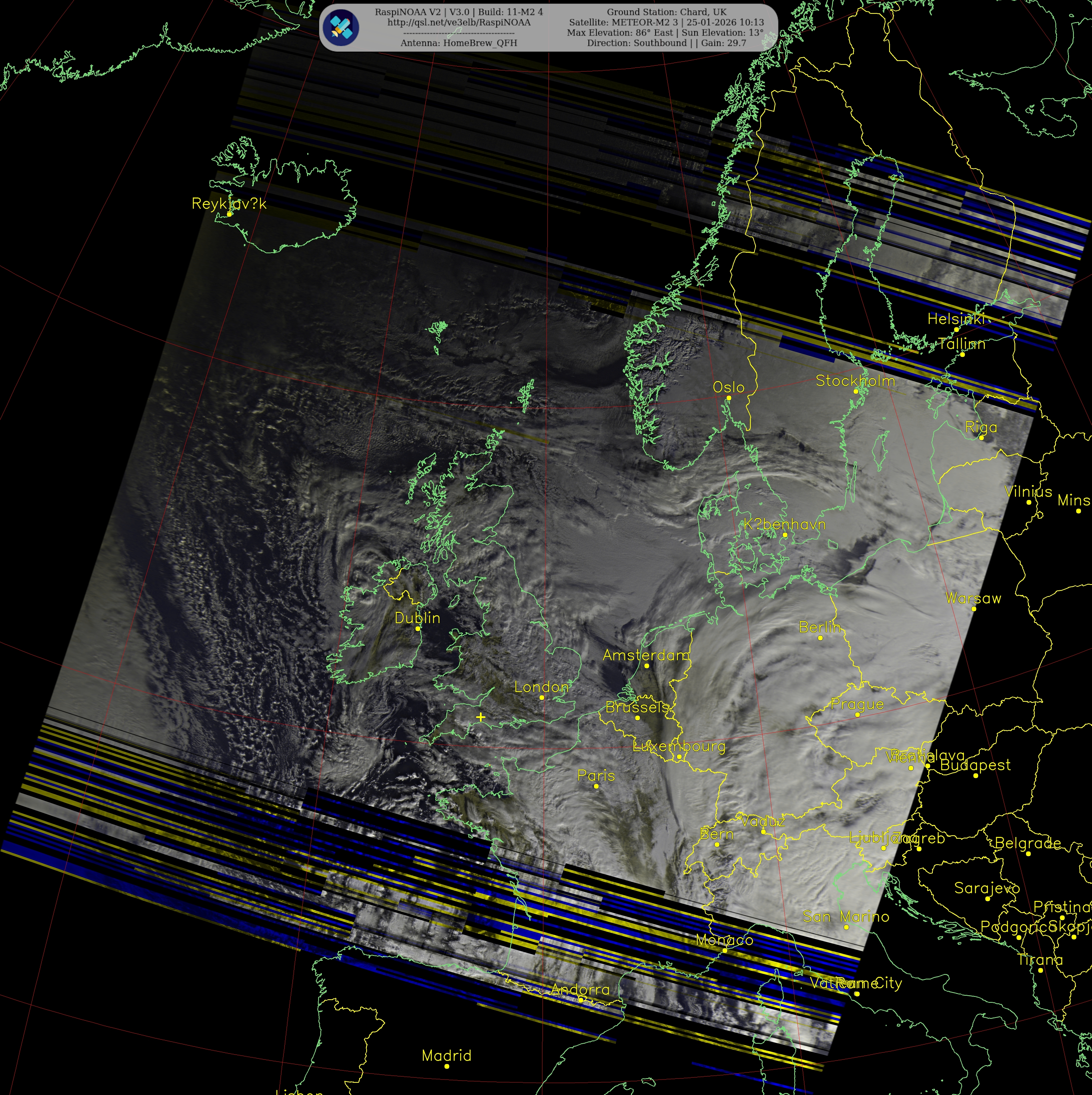Click the Luxembourg city label

click(x=679, y=746)
